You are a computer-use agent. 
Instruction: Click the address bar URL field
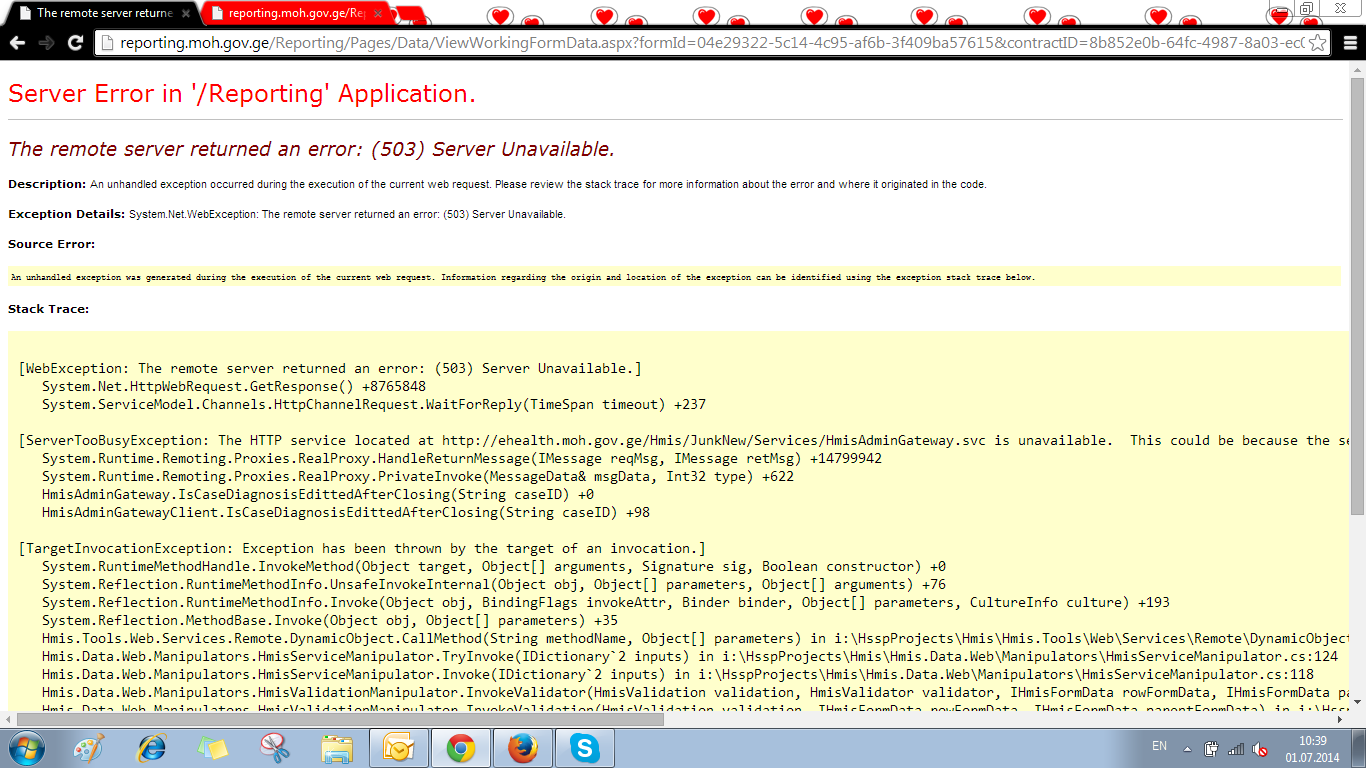tap(700, 42)
